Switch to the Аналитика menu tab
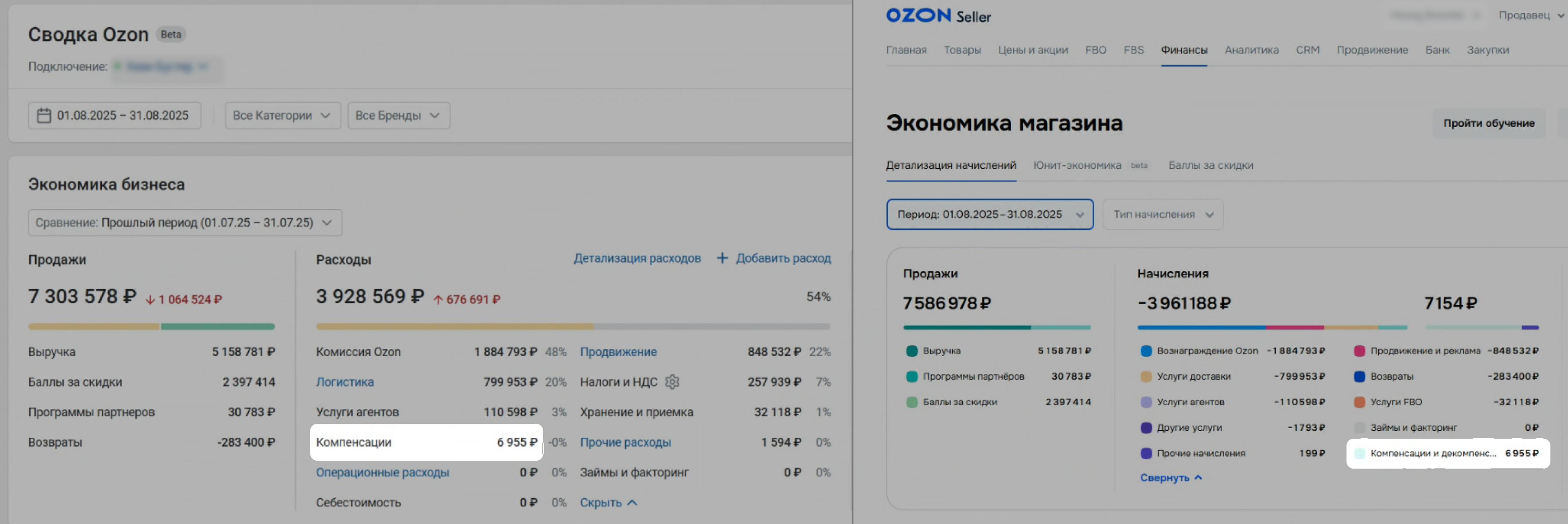Image resolution: width=1568 pixels, height=524 pixels. [1251, 50]
